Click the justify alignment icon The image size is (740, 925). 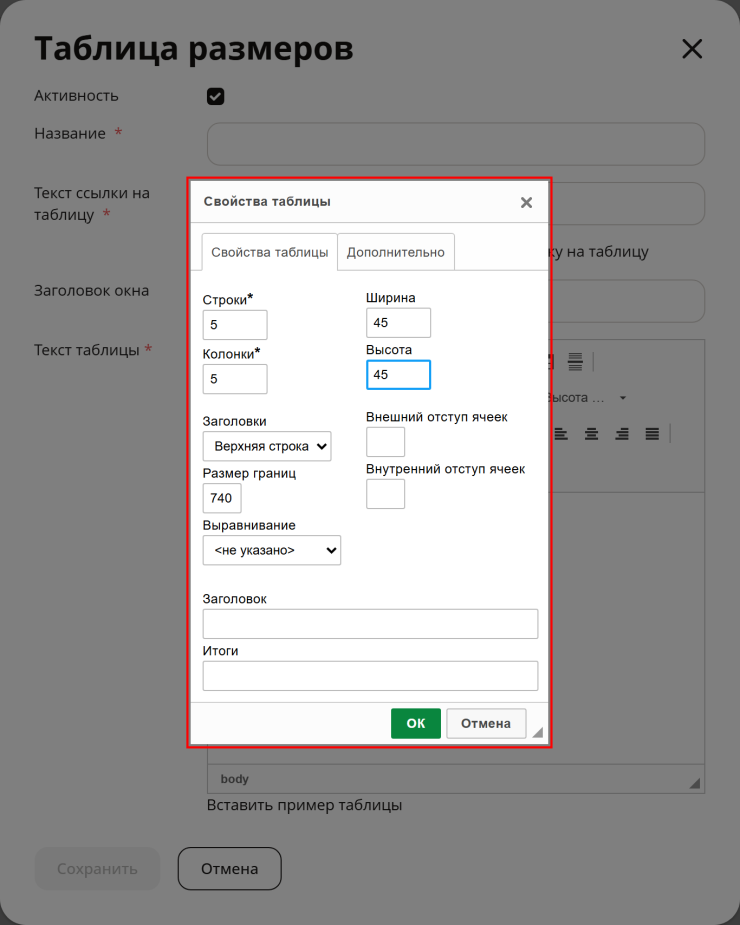[652, 435]
